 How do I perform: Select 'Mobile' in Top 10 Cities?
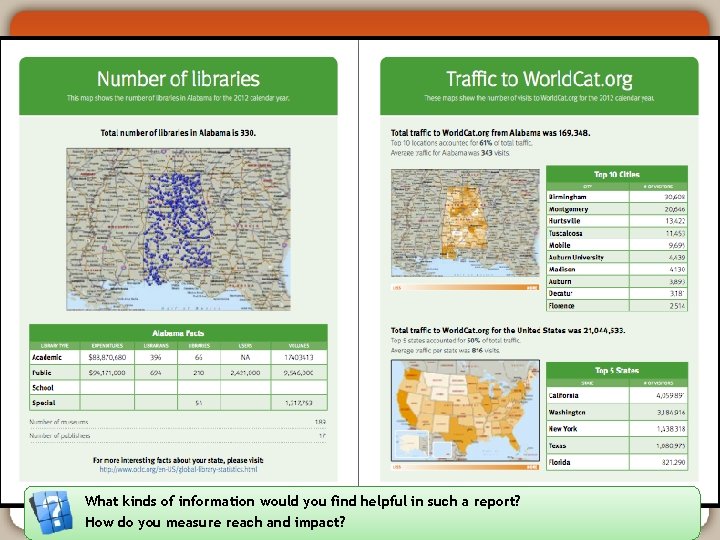[559, 245]
